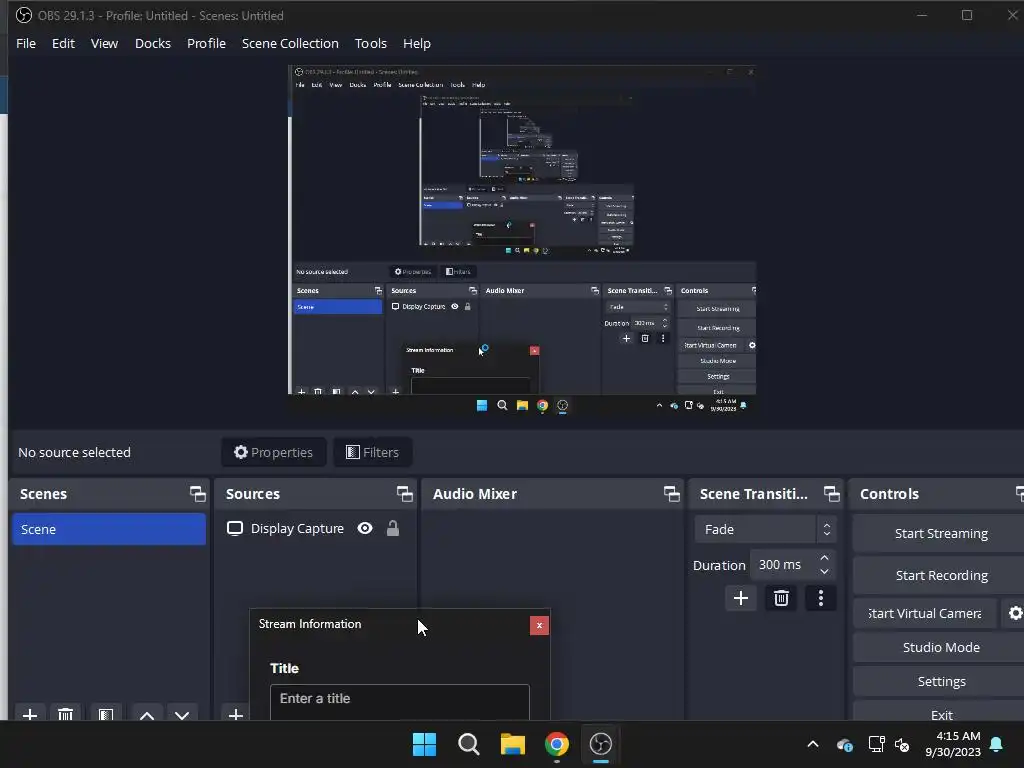Open Google Chrome from taskbar

tap(556, 744)
